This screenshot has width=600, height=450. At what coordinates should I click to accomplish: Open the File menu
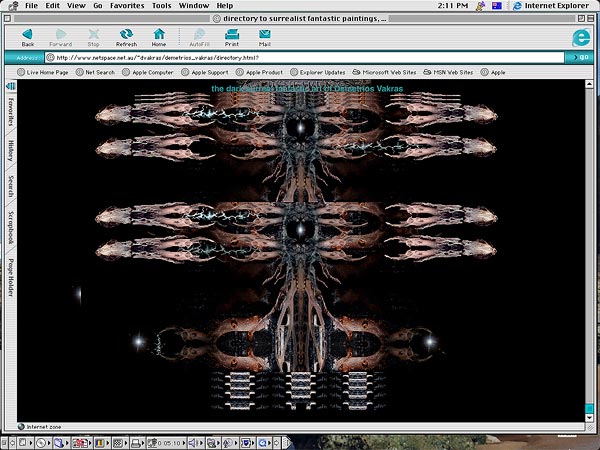click(31, 6)
